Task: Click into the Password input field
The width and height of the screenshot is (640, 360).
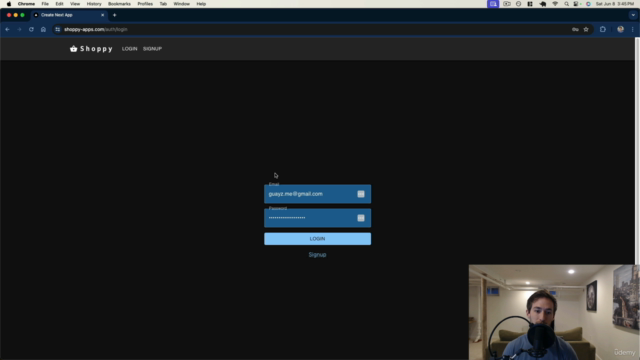Action: (317, 218)
